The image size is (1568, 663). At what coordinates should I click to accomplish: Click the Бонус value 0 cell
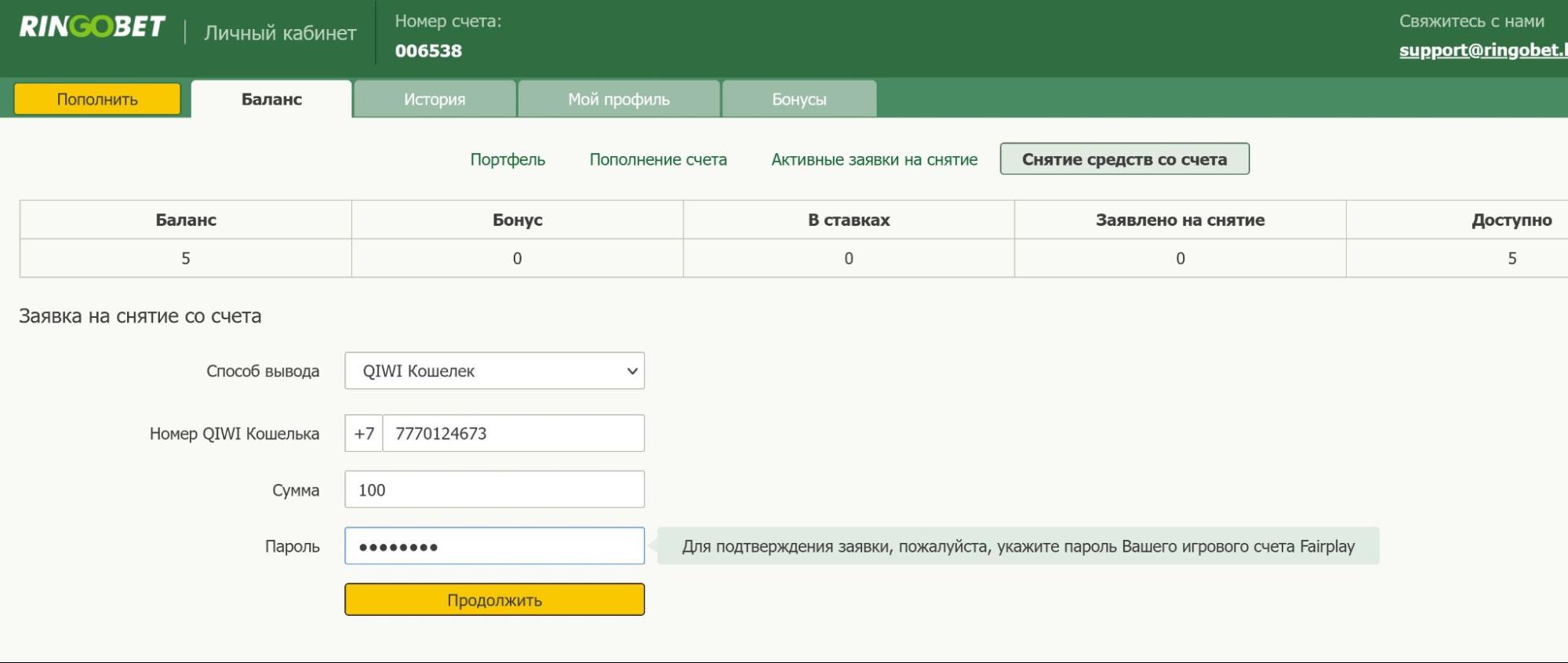(518, 258)
